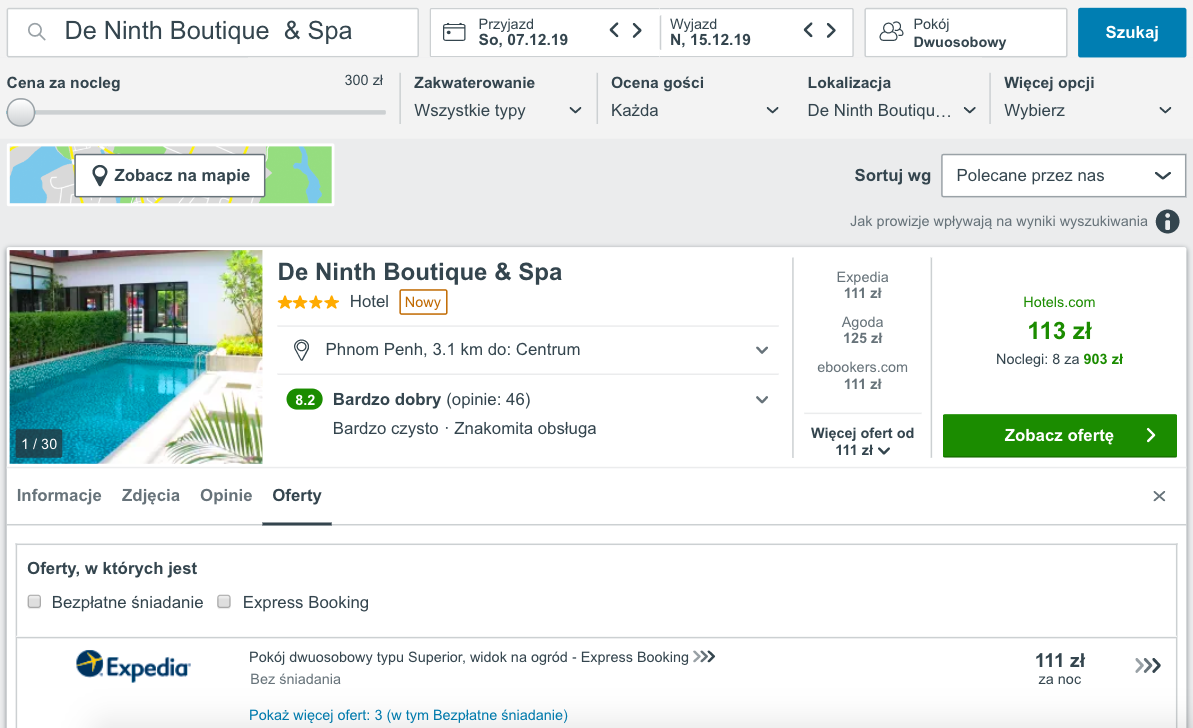Click the four-star rating icons
Viewport: 1193px width, 728px height.
pyautogui.click(x=308, y=302)
